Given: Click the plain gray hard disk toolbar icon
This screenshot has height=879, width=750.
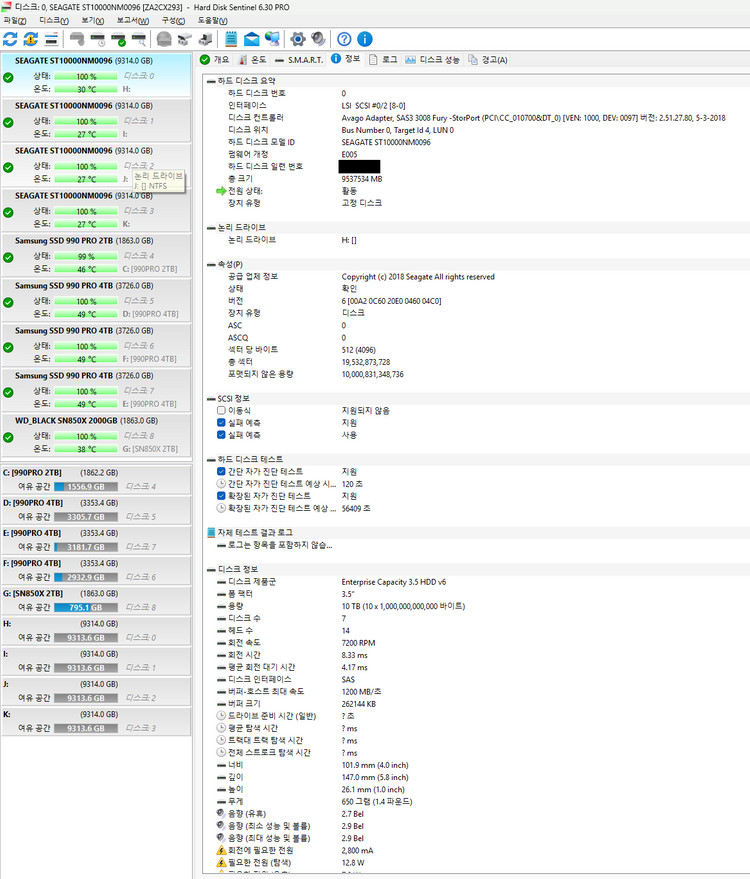Looking at the screenshot, I should point(77,39).
